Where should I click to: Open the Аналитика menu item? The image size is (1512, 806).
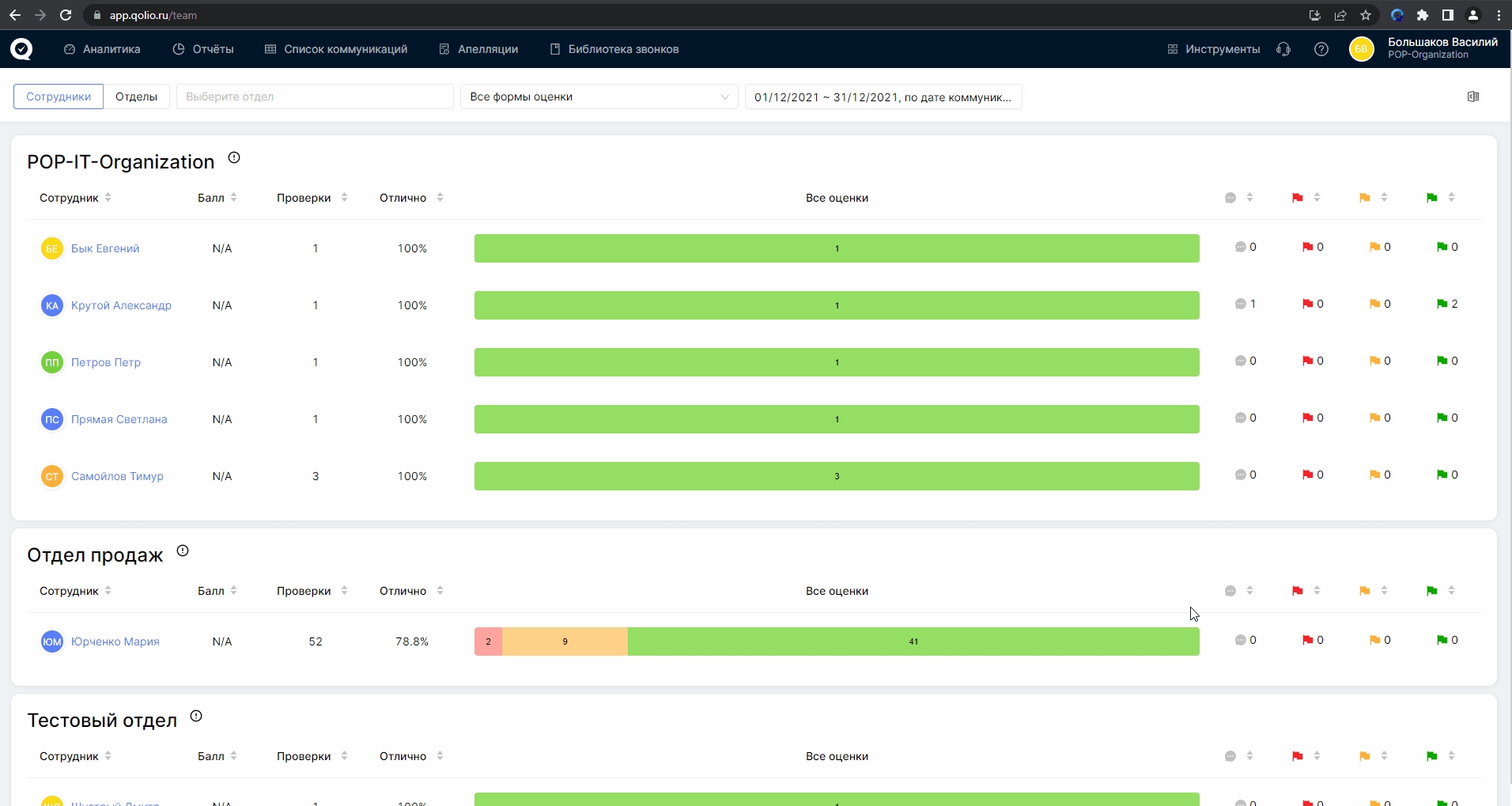coord(102,49)
